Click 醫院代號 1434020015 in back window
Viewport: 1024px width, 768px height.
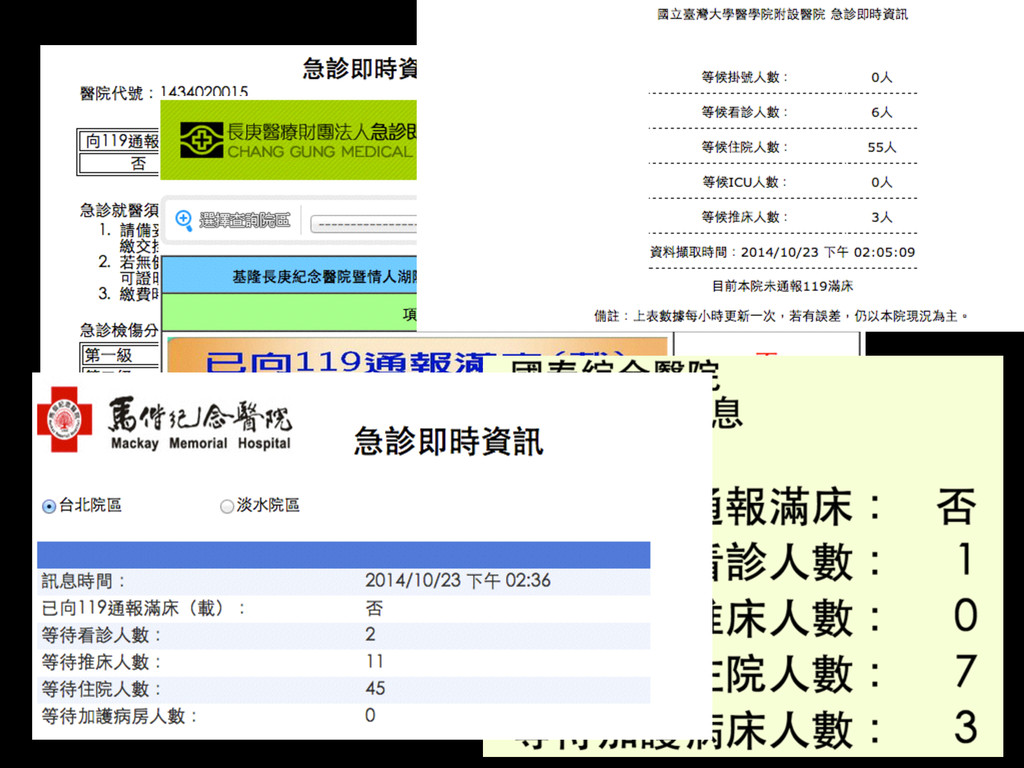click(x=164, y=92)
